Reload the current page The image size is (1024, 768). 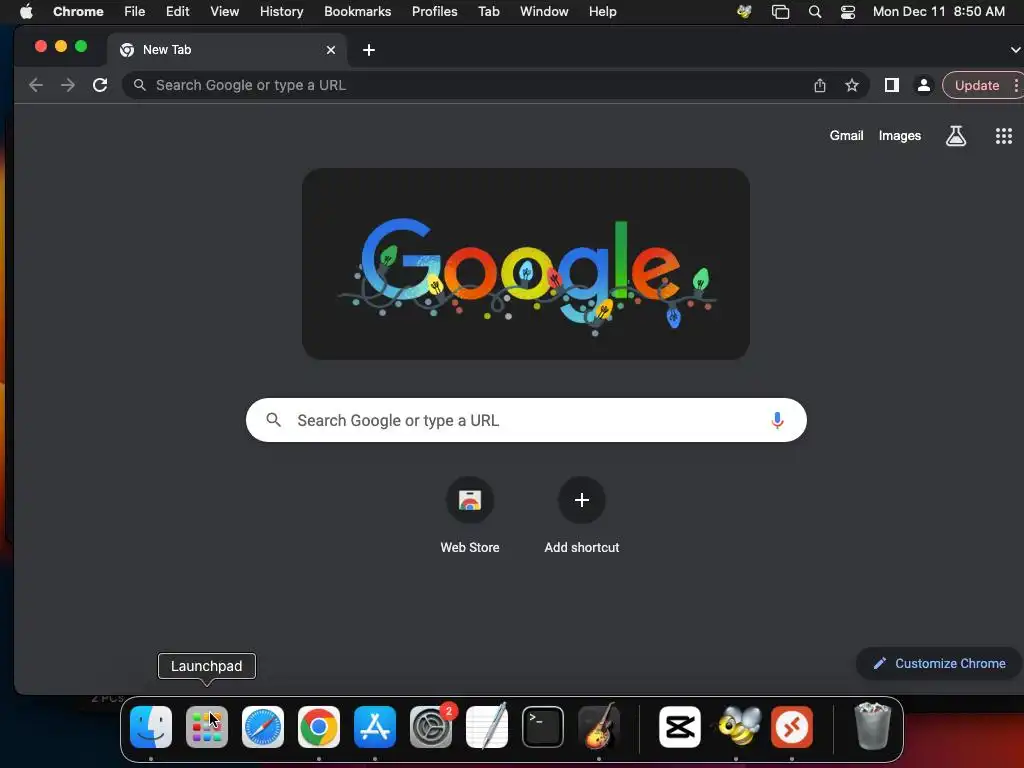click(100, 85)
